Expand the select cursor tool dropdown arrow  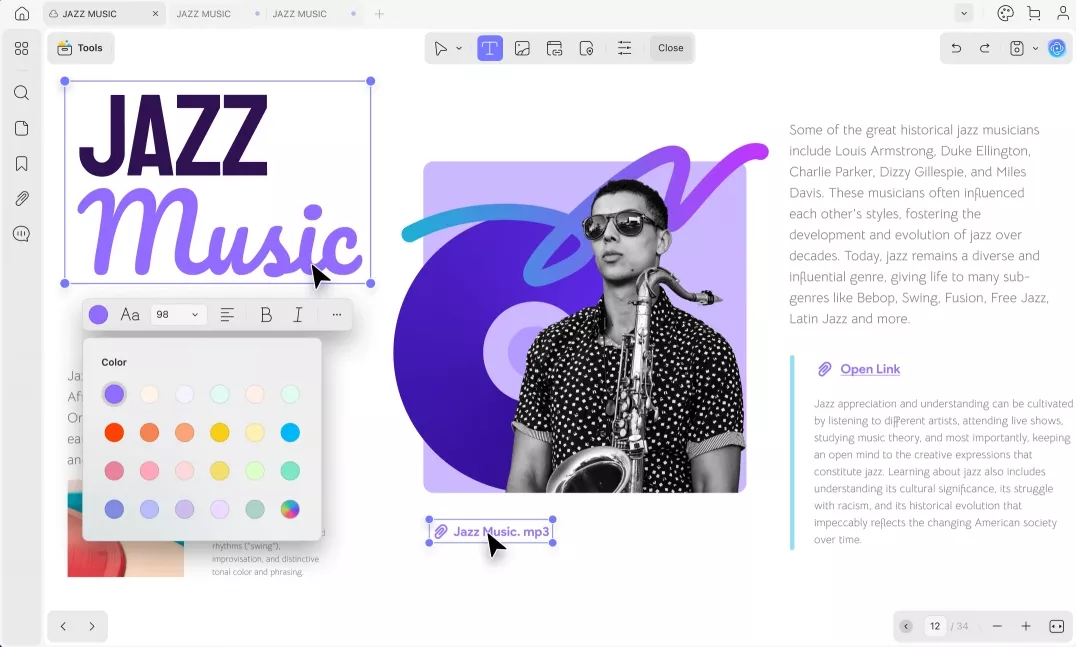pyautogui.click(x=459, y=48)
